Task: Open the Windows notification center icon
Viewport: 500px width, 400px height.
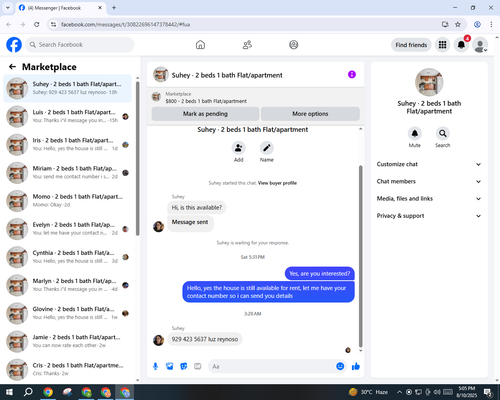Action: 488,392
